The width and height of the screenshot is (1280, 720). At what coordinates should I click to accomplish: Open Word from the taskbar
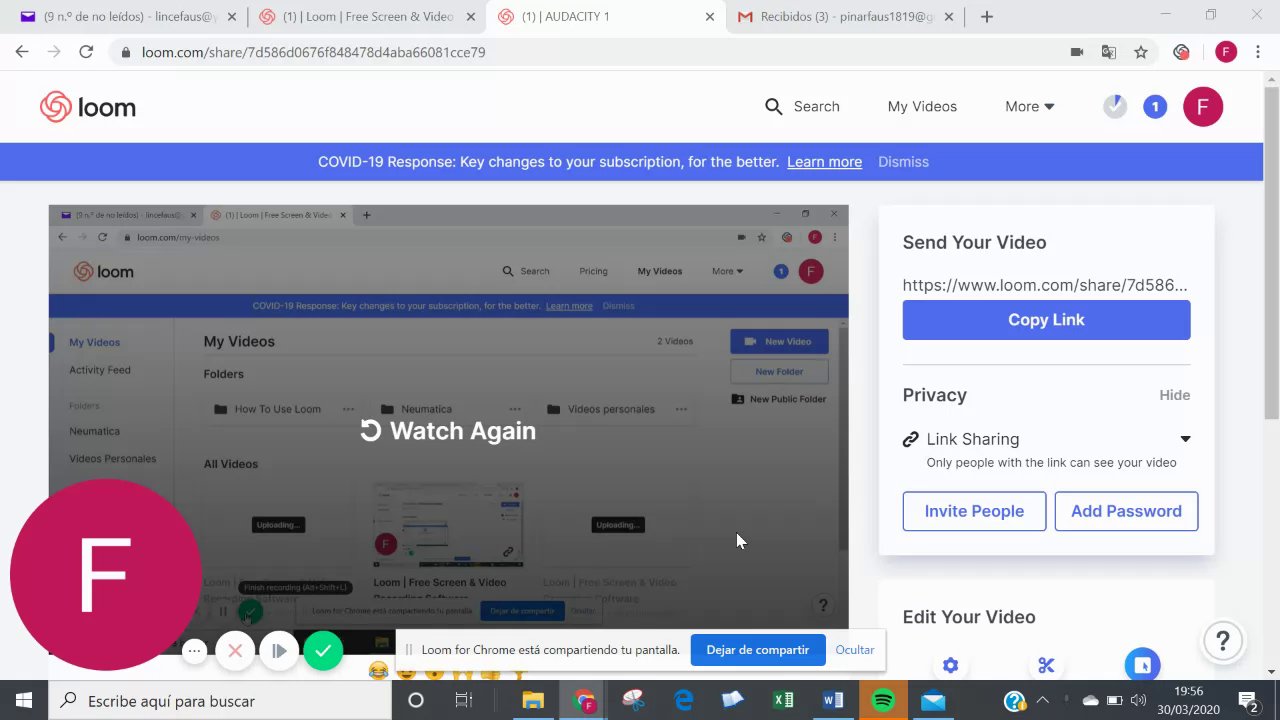833,701
